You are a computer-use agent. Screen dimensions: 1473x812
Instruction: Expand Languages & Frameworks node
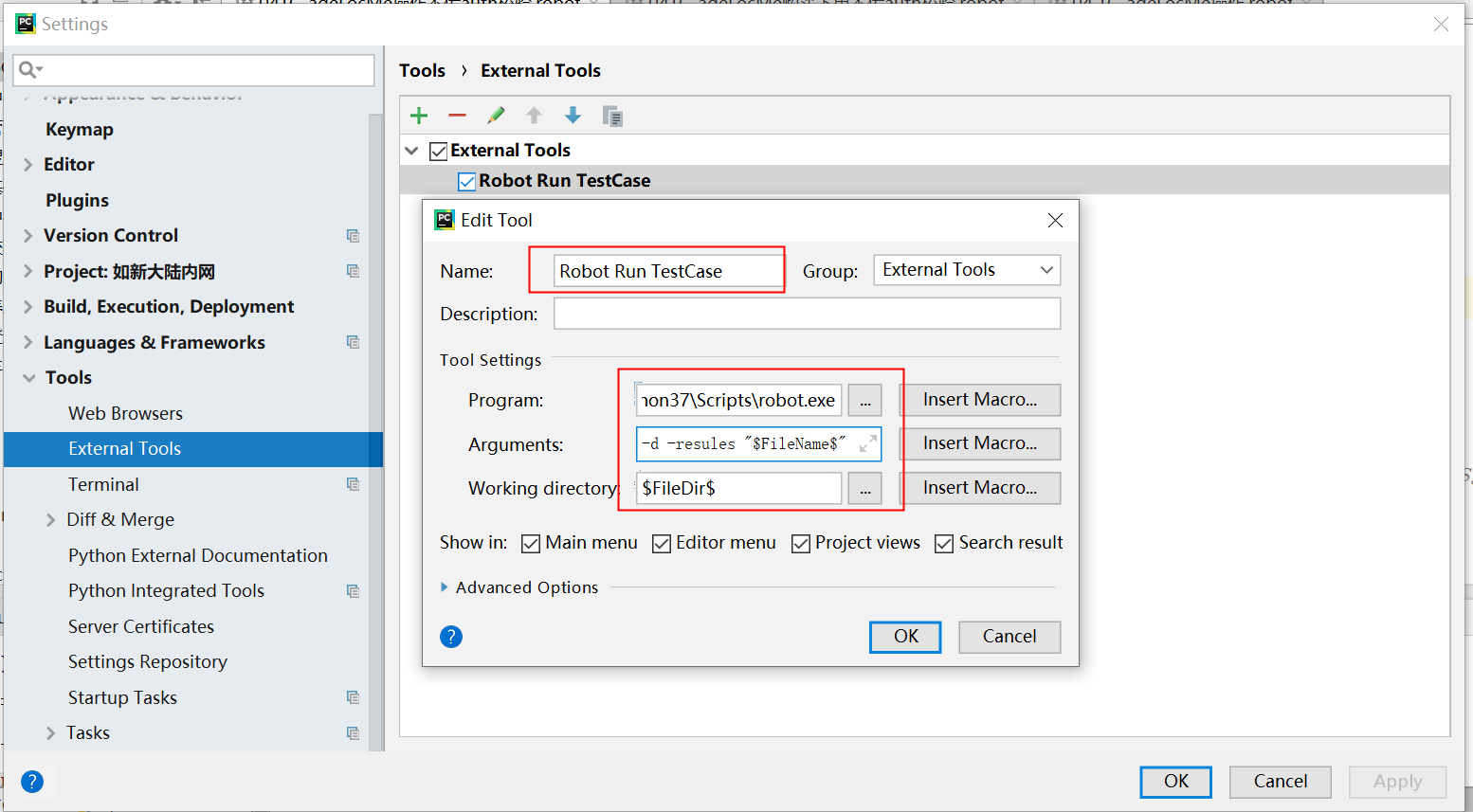pyautogui.click(x=27, y=342)
